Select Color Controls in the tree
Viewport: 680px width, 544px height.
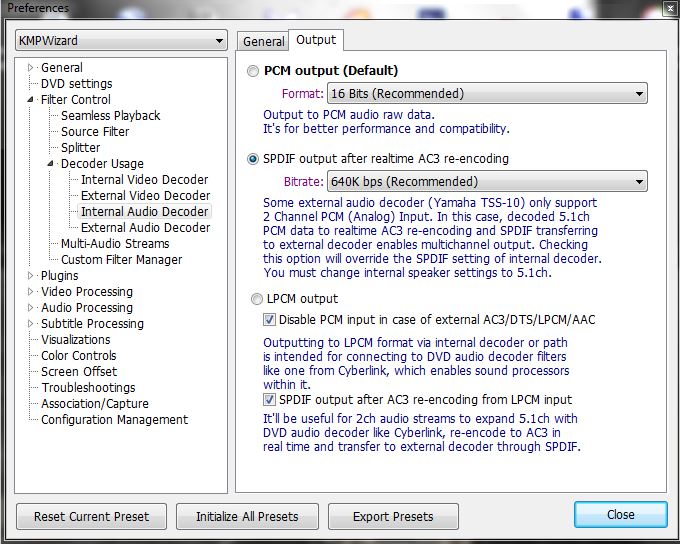tap(78, 356)
